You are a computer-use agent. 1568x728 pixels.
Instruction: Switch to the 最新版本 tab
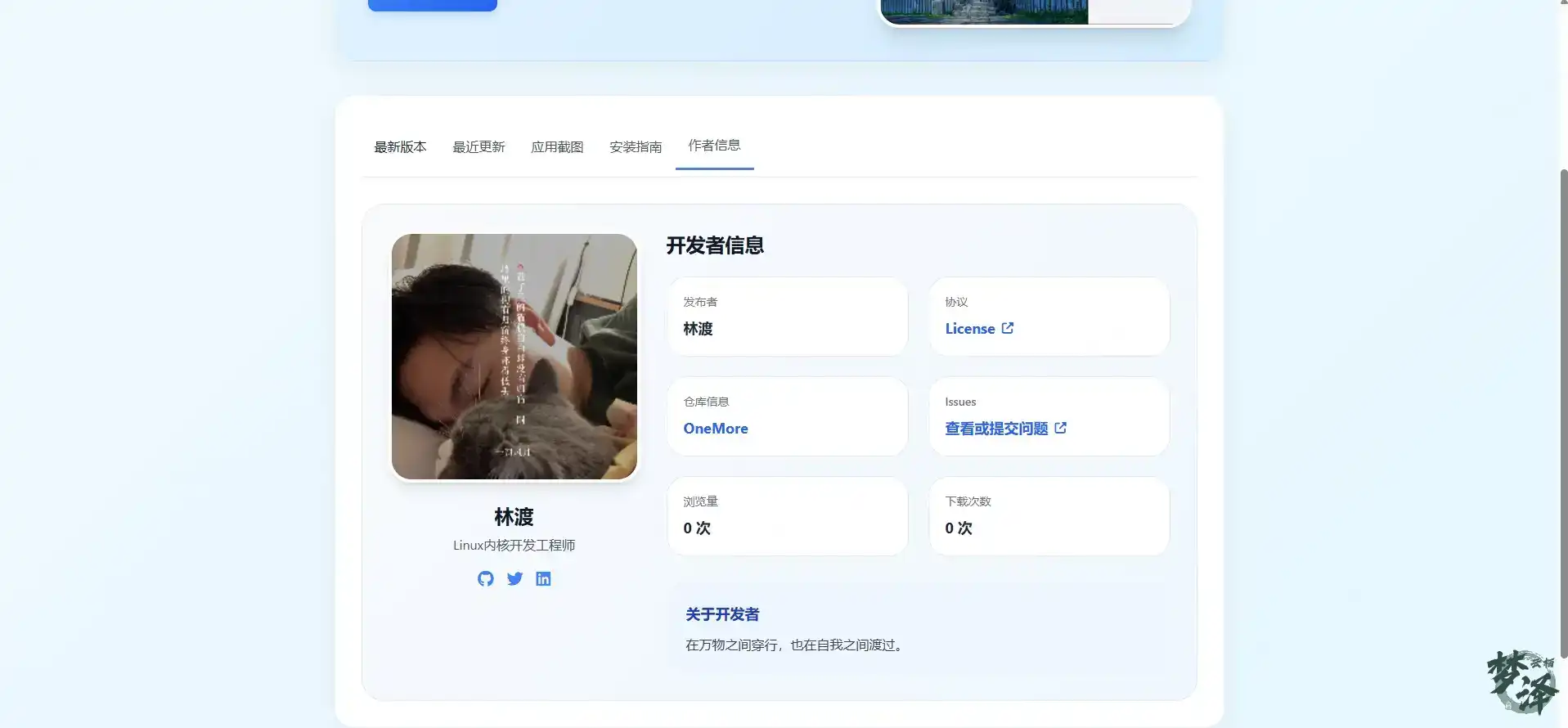tap(400, 147)
